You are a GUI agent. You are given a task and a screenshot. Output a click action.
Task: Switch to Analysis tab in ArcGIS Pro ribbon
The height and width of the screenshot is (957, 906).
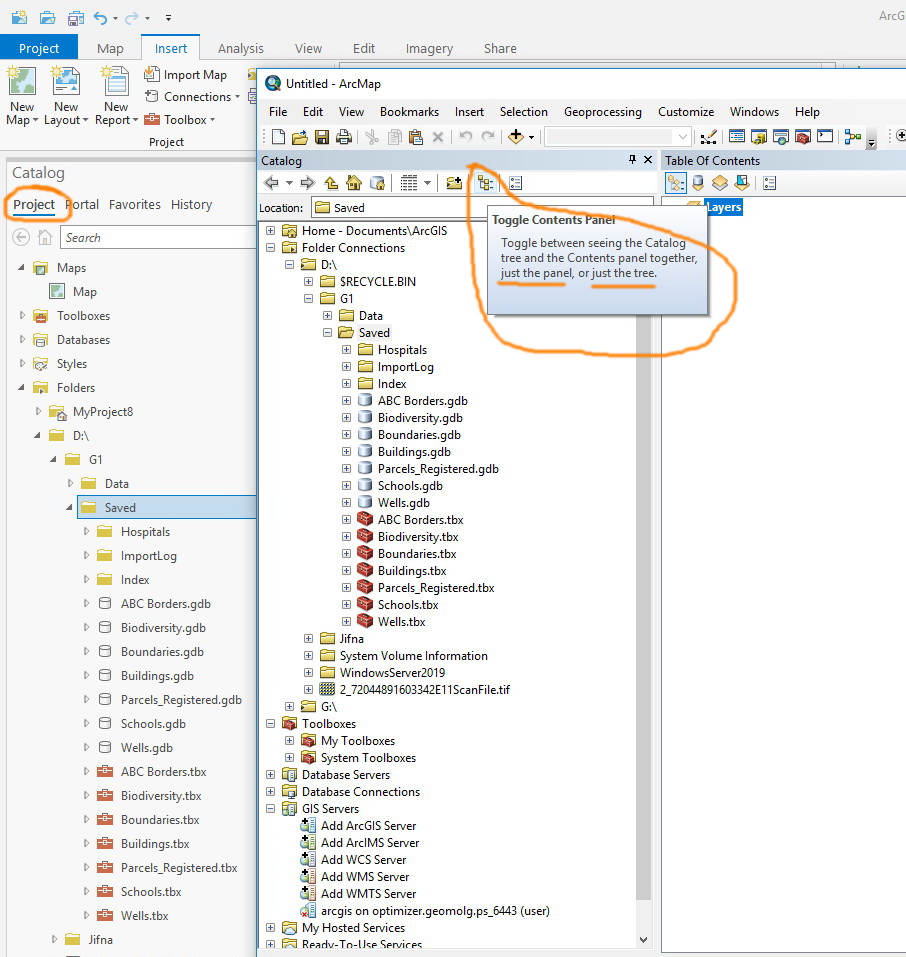coord(241,48)
